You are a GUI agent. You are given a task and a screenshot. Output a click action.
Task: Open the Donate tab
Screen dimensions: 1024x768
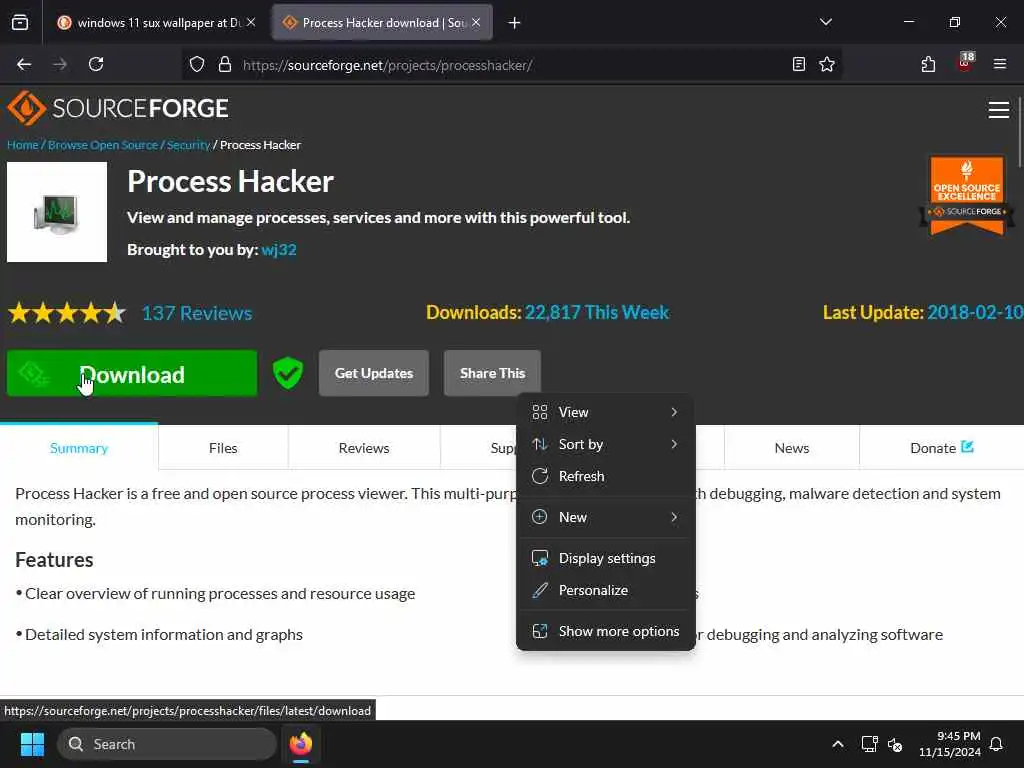point(941,448)
